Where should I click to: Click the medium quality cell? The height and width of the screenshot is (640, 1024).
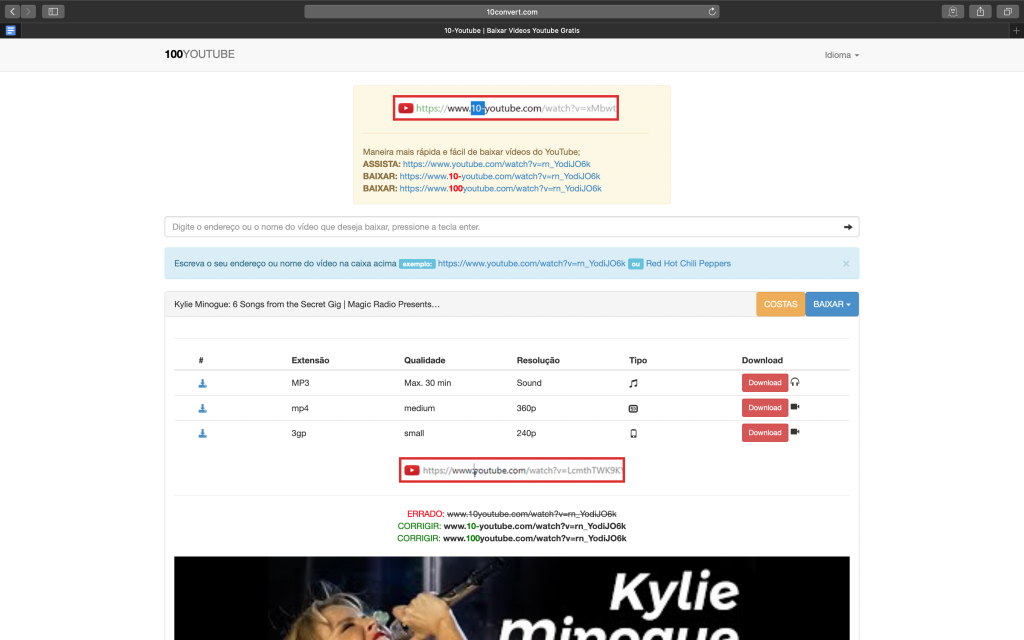419,408
